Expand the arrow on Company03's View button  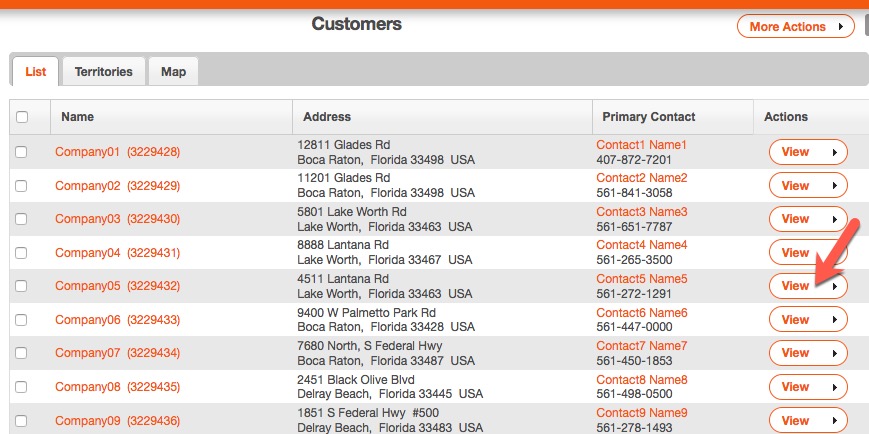834,219
